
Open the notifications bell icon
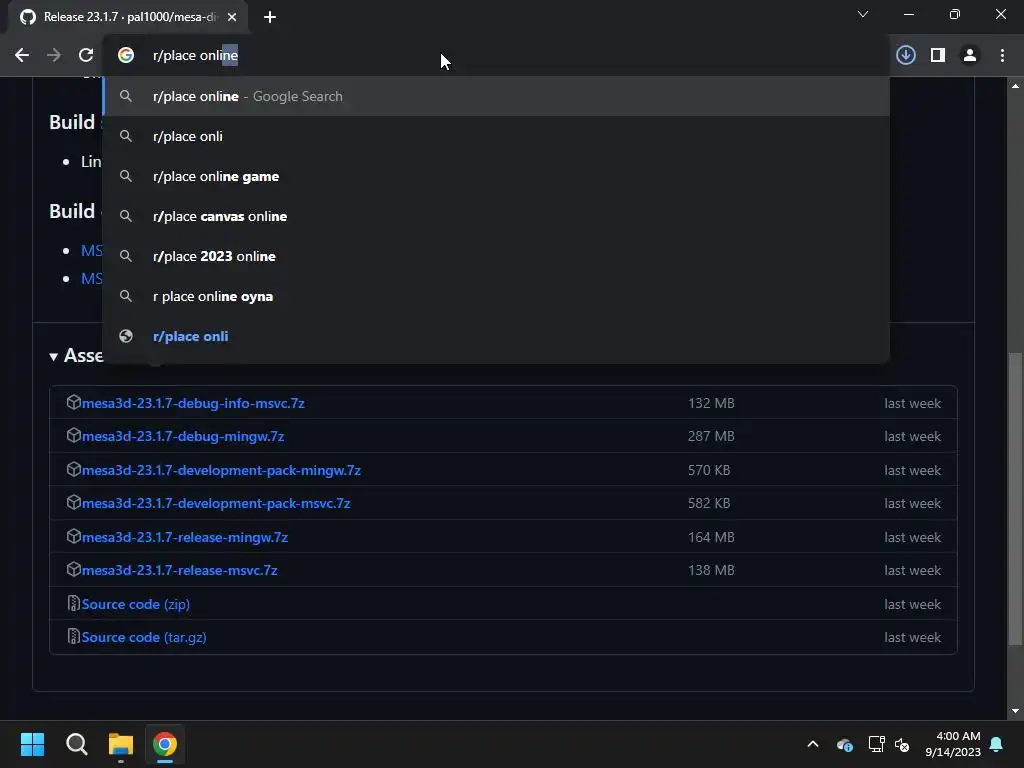tap(997, 744)
